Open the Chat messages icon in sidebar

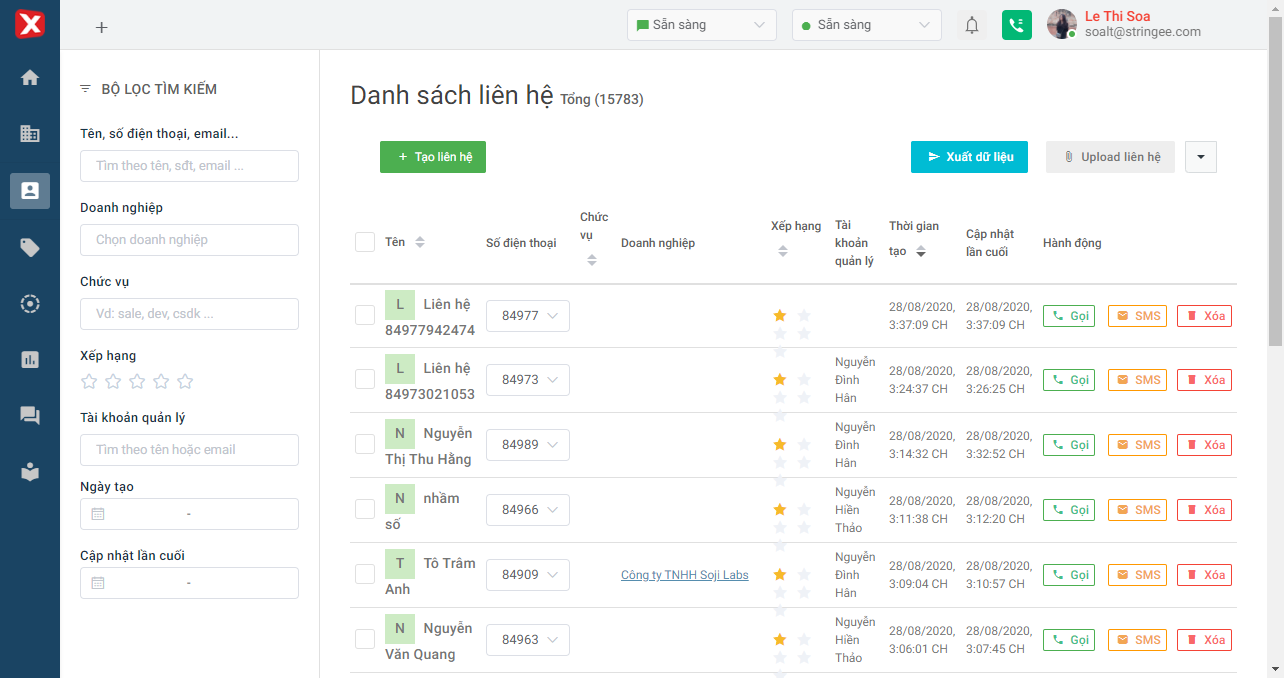coord(30,416)
